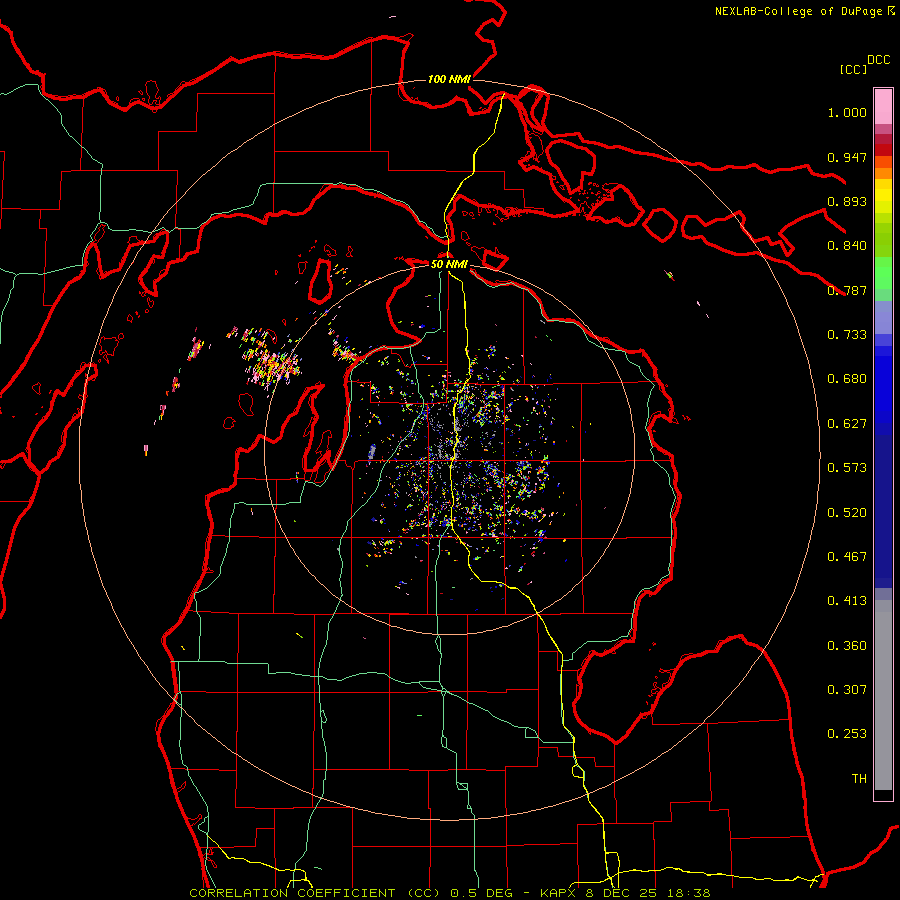Click the TH threshold label
The width and height of the screenshot is (900, 900).
859,779
